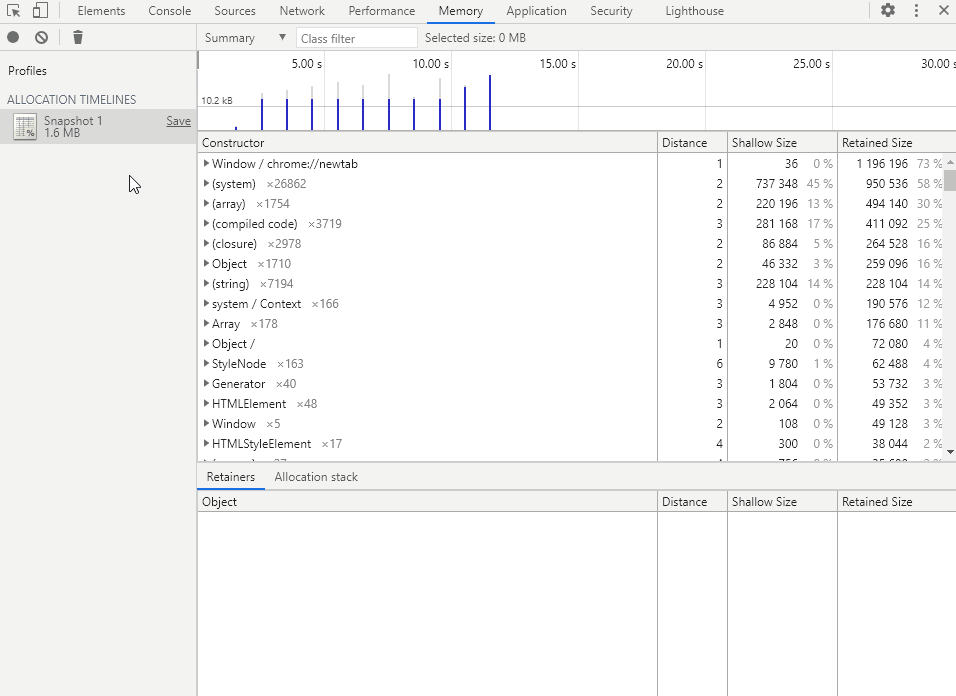Click the ALLOCATION TIMELINES section label
956x696 pixels.
tap(71, 99)
